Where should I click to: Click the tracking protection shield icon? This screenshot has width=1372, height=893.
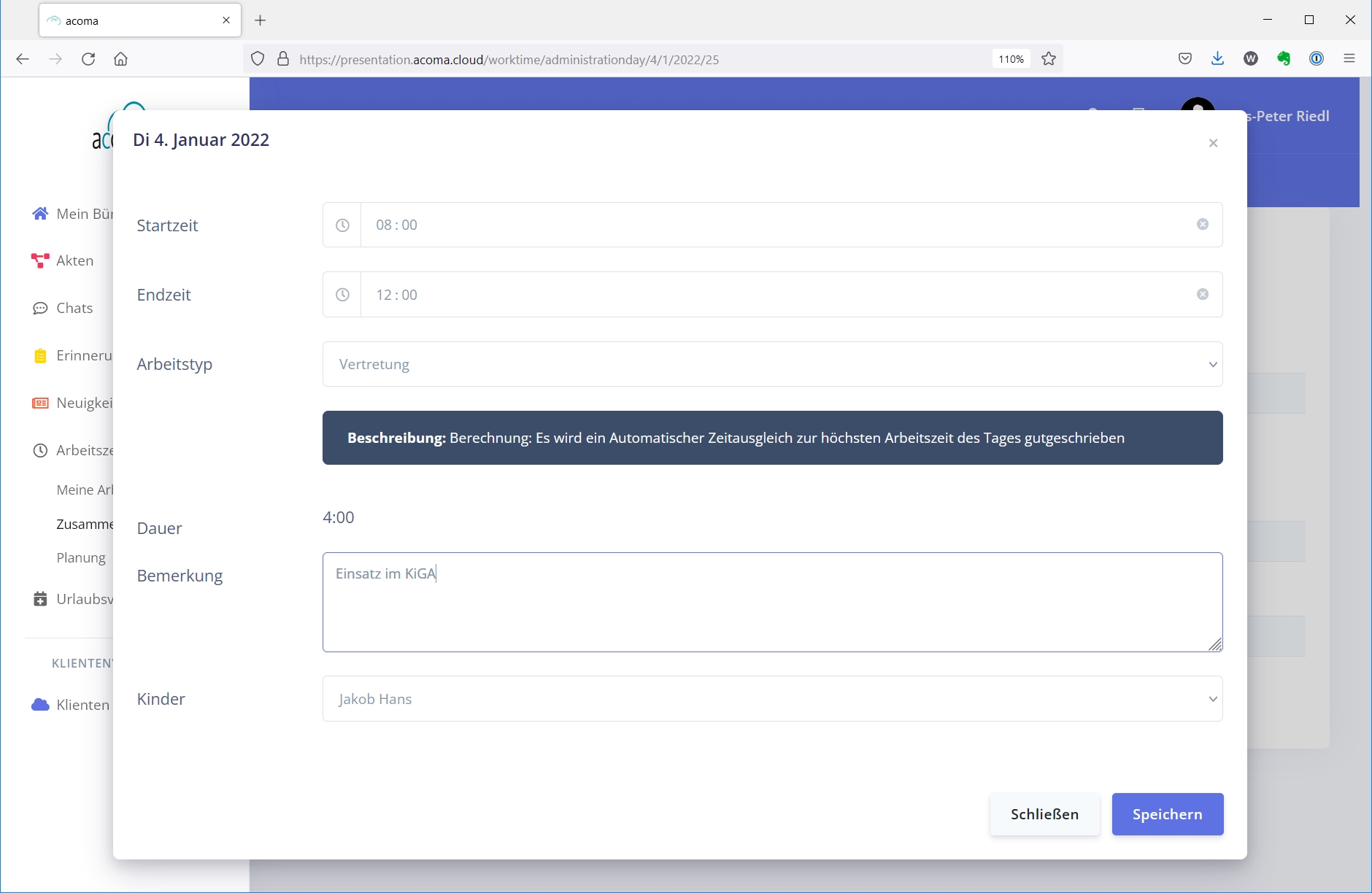258,59
